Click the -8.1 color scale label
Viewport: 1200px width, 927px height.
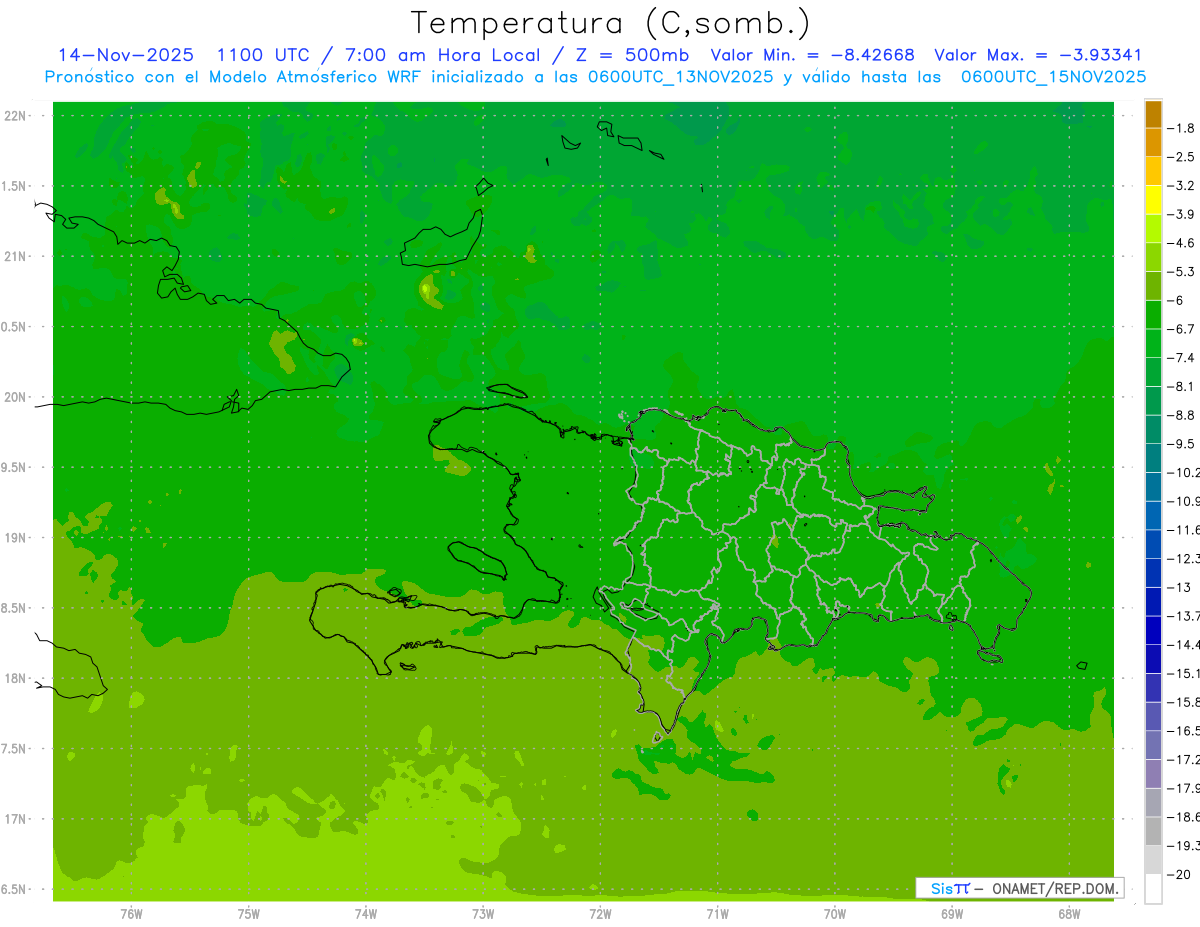coord(1183,387)
